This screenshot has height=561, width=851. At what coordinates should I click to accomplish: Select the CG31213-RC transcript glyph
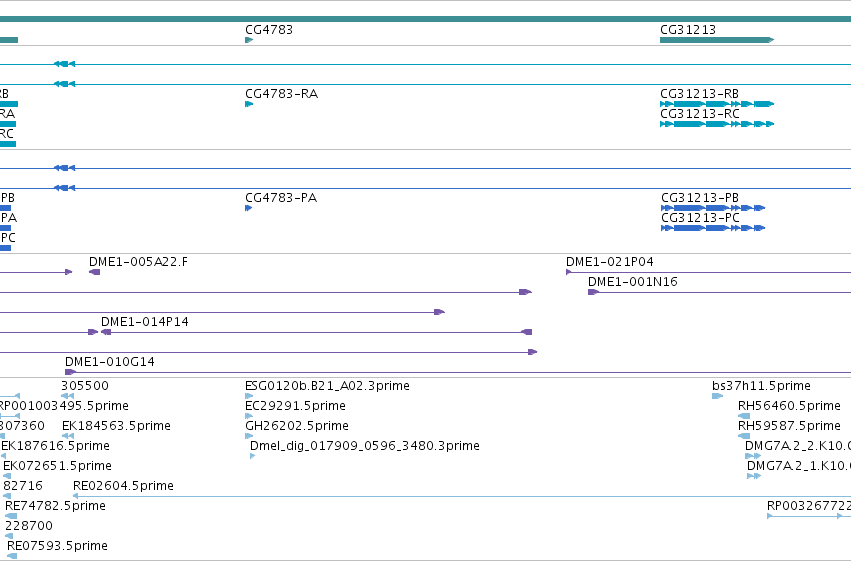[717, 124]
